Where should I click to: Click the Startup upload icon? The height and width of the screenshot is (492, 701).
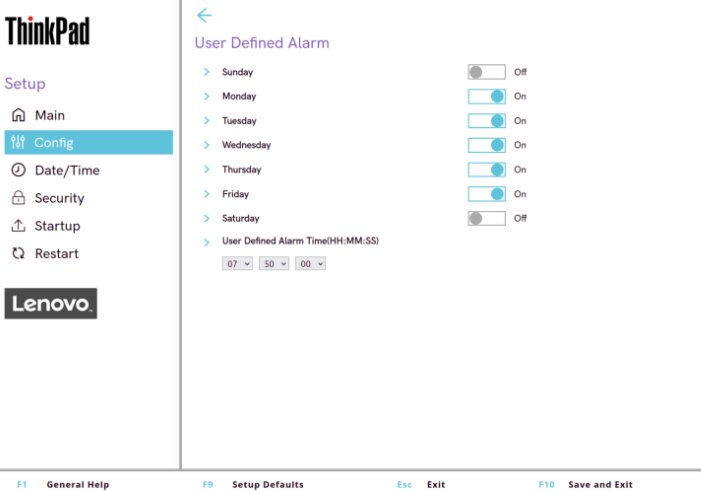coord(18,225)
